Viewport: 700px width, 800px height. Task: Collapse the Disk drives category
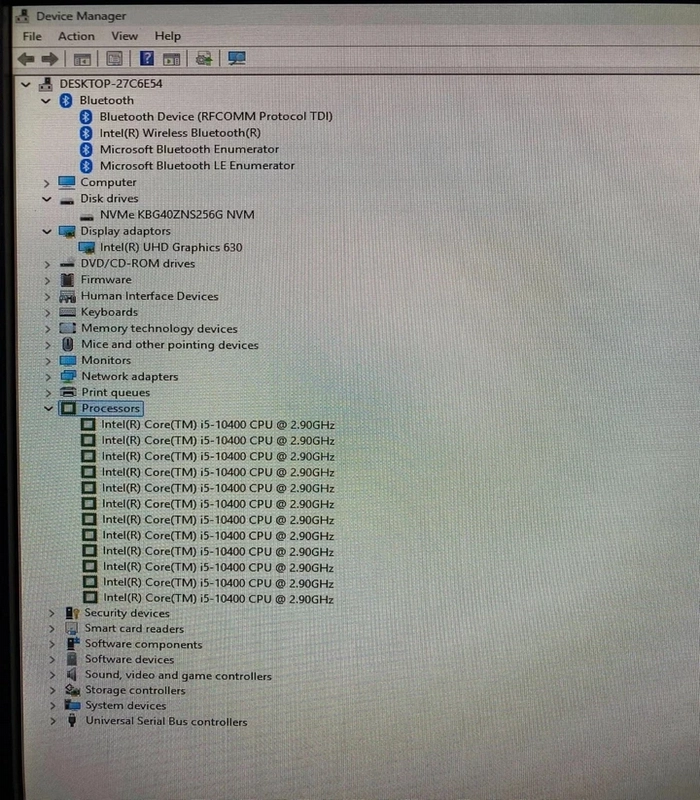(46, 199)
